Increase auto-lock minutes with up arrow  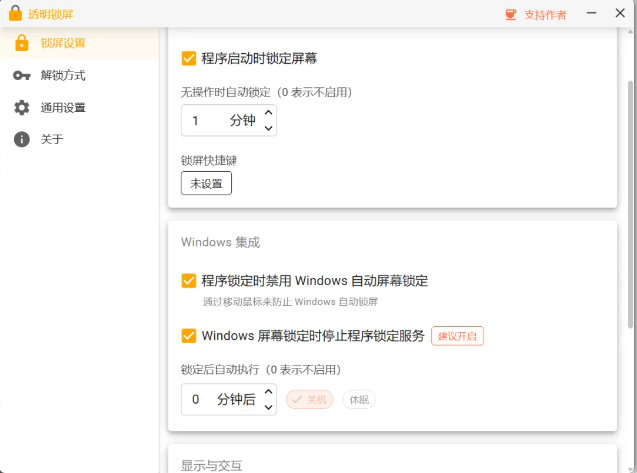pyautogui.click(x=268, y=113)
